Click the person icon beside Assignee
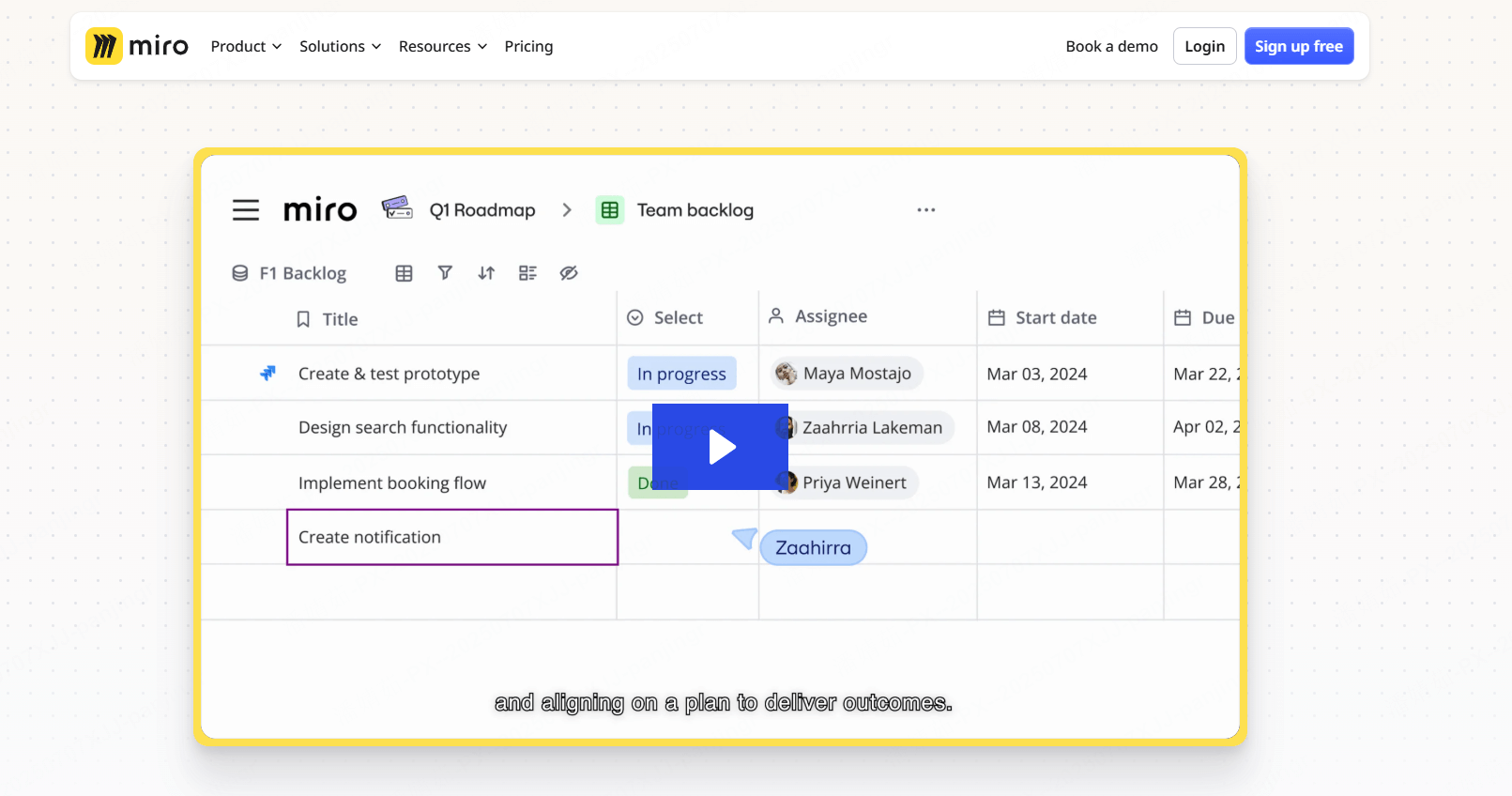 [x=776, y=315]
